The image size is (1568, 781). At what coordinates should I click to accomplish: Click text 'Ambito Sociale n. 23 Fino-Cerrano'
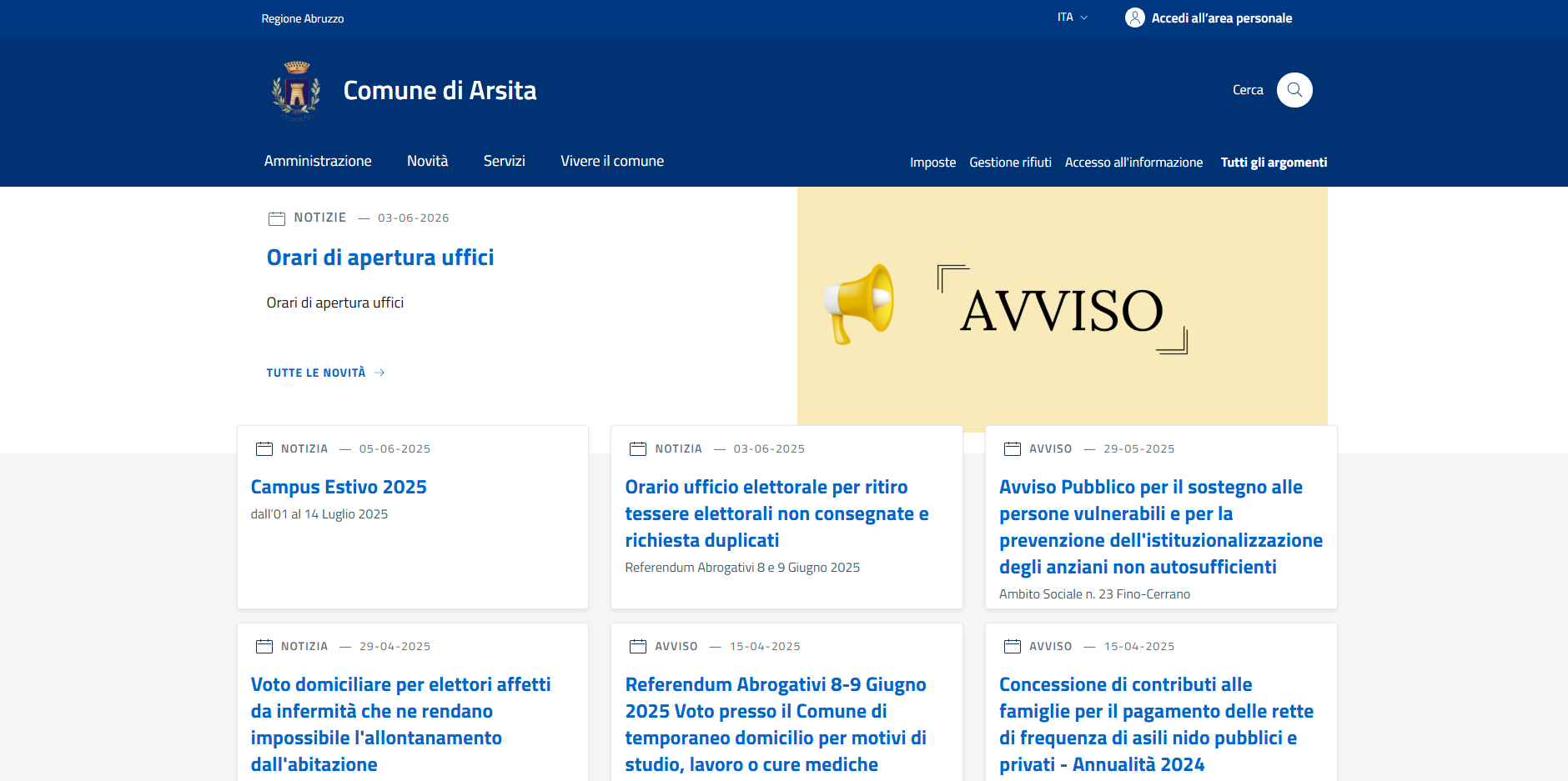coord(1094,594)
